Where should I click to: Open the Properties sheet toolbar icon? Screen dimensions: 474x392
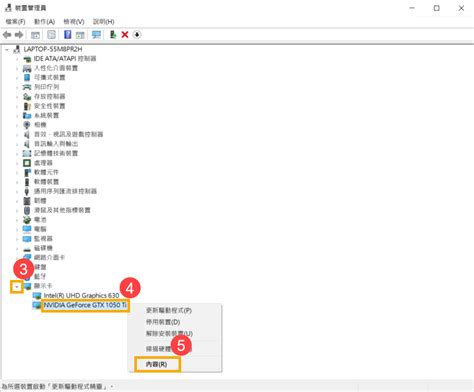coord(51,35)
